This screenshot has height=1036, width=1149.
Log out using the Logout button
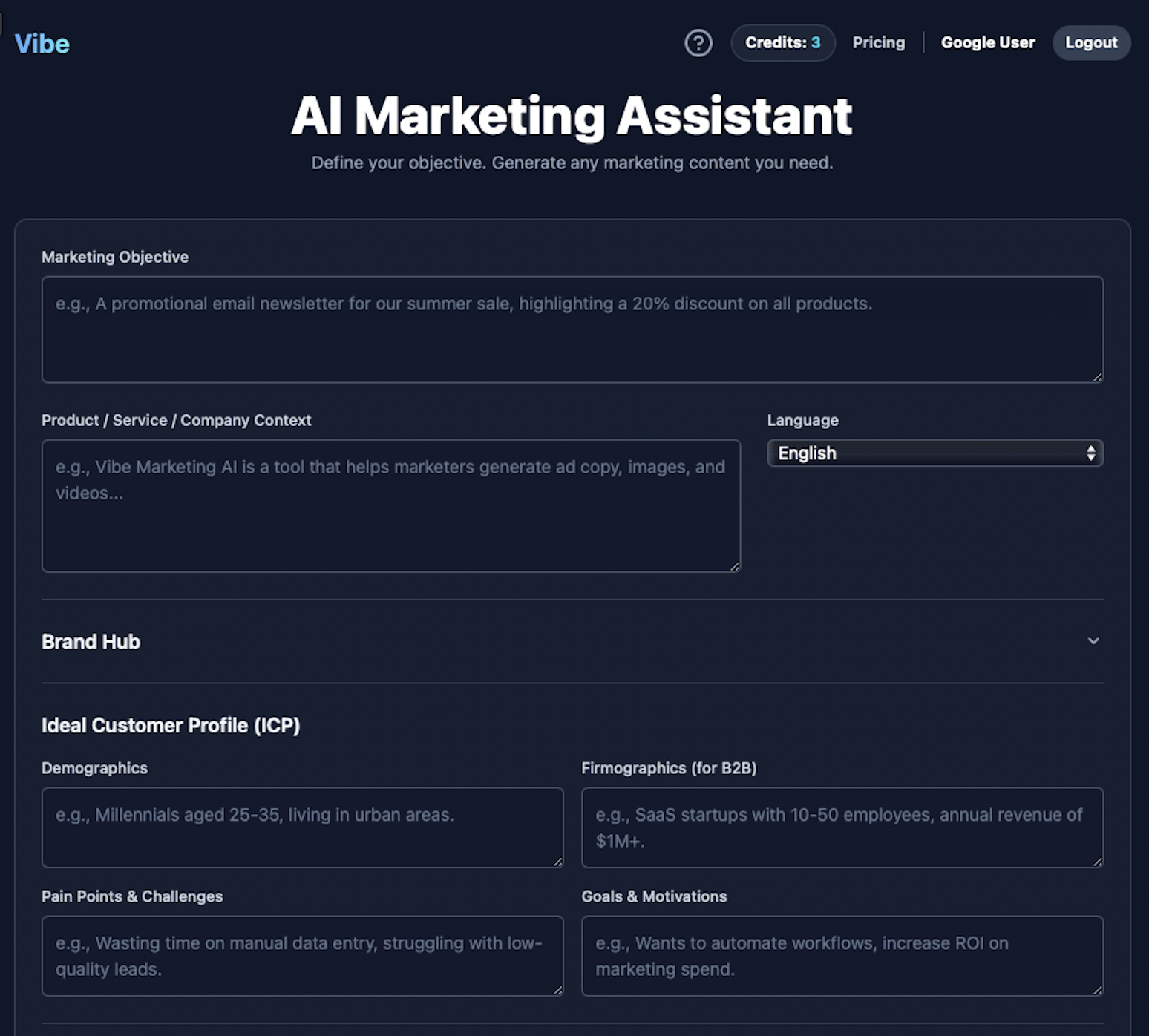[x=1091, y=43]
